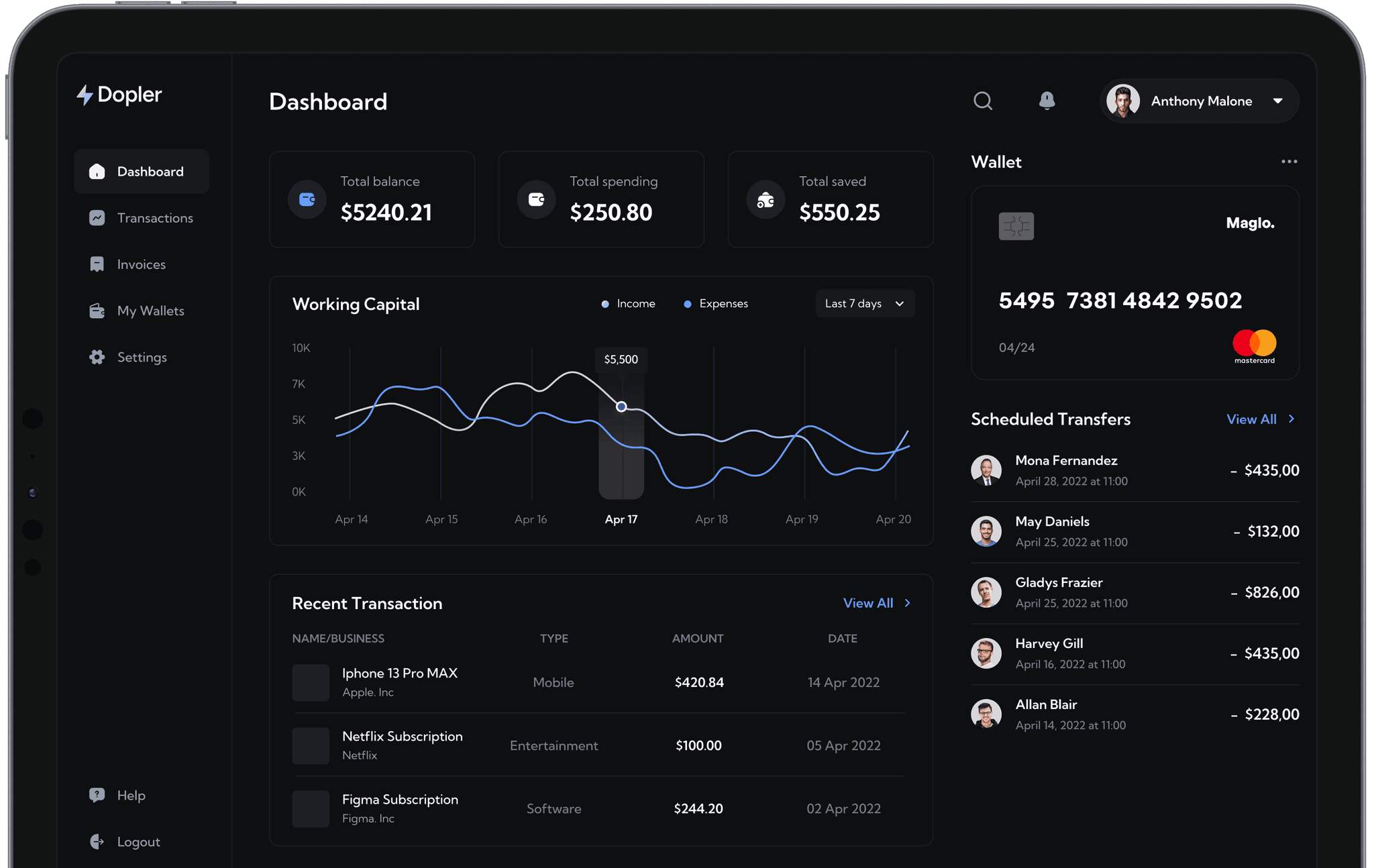Image resolution: width=1374 pixels, height=868 pixels.
Task: Click the Total balance wallet icon
Action: [x=307, y=199]
